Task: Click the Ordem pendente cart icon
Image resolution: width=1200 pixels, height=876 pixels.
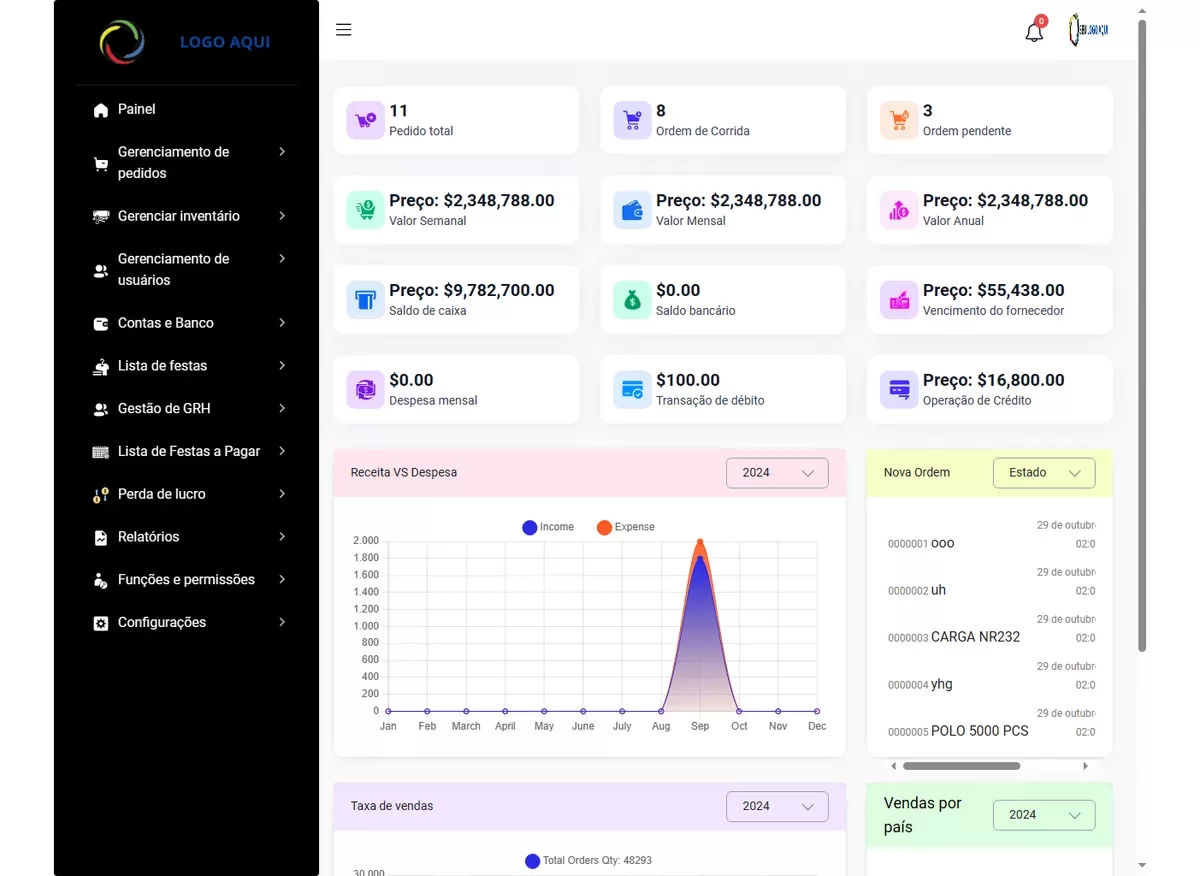Action: pos(899,120)
